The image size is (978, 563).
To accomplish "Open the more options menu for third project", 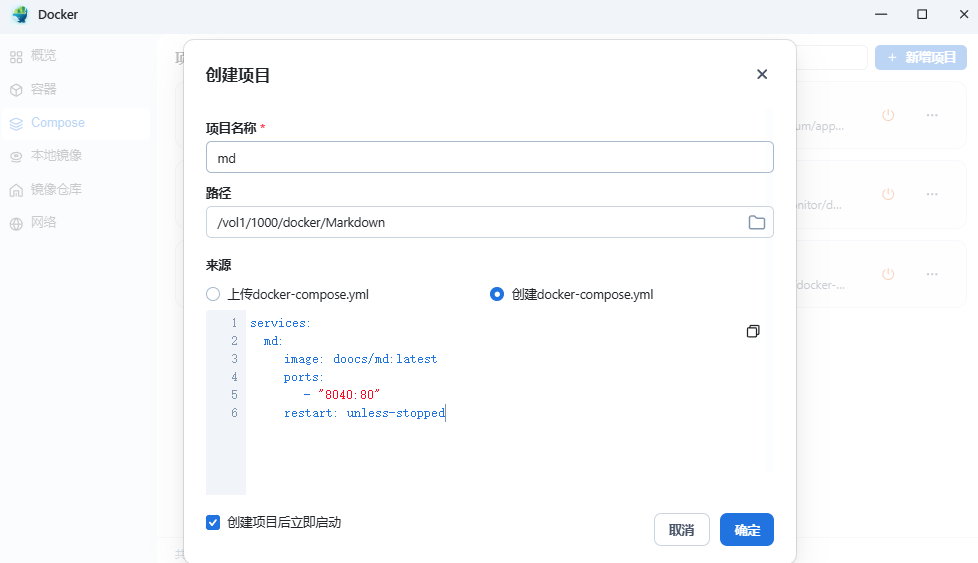I will [x=932, y=273].
